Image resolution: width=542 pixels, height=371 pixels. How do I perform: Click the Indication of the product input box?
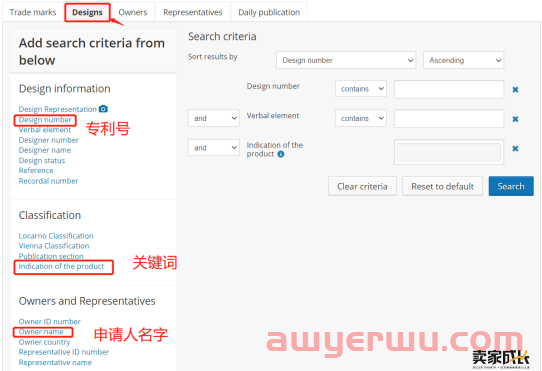449,152
